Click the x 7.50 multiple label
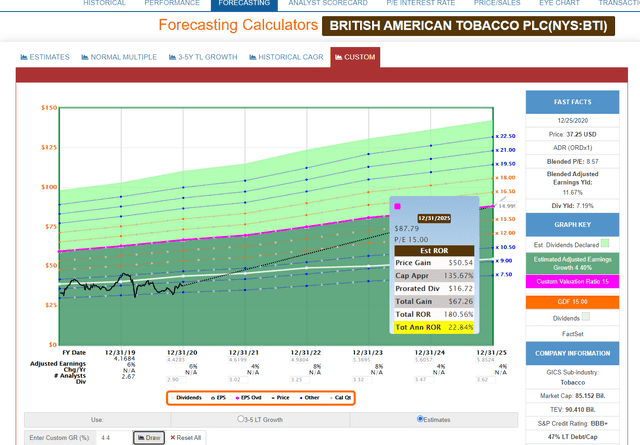The image size is (640, 445). click(x=504, y=275)
